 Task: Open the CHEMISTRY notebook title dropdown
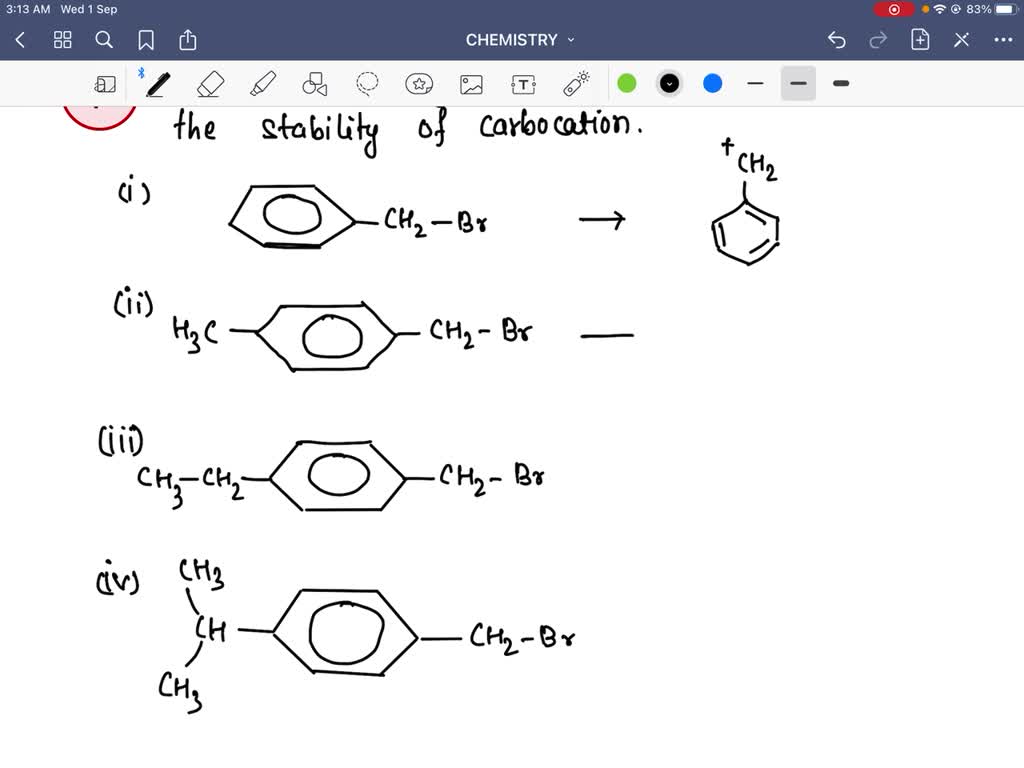point(520,40)
